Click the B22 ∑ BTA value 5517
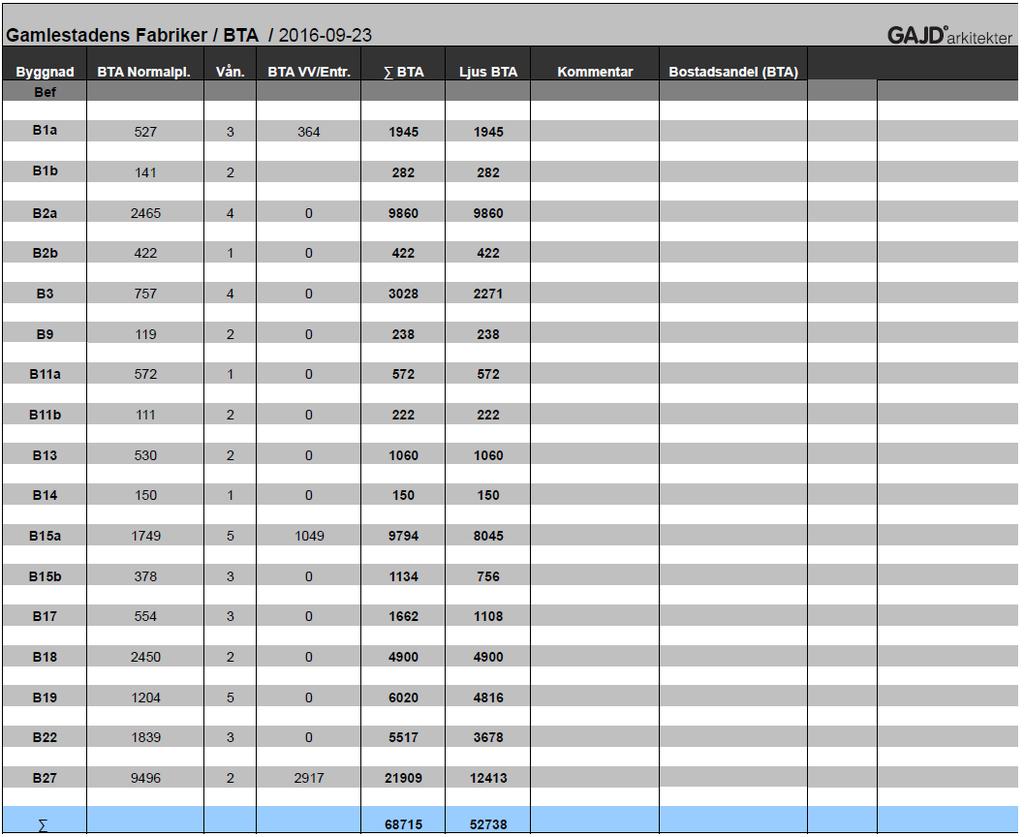Screen dimensions: 1024x837 click(x=404, y=737)
